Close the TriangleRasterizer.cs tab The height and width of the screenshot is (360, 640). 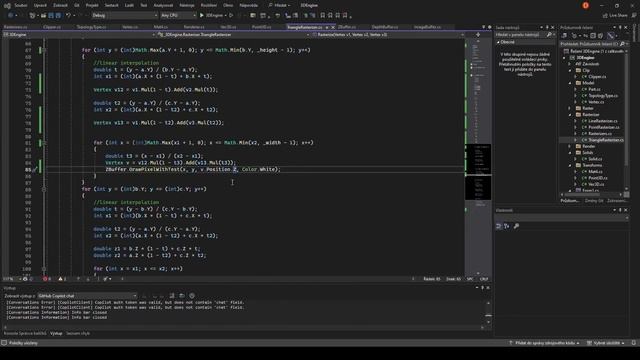tap(333, 27)
